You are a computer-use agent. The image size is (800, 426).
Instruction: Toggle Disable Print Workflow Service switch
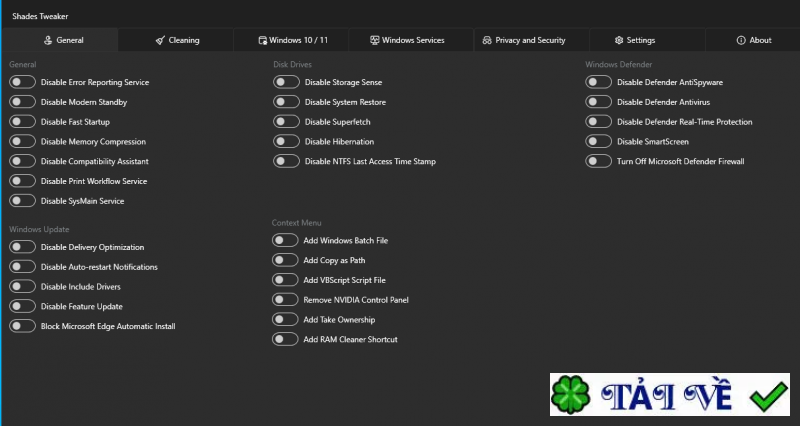coord(22,181)
